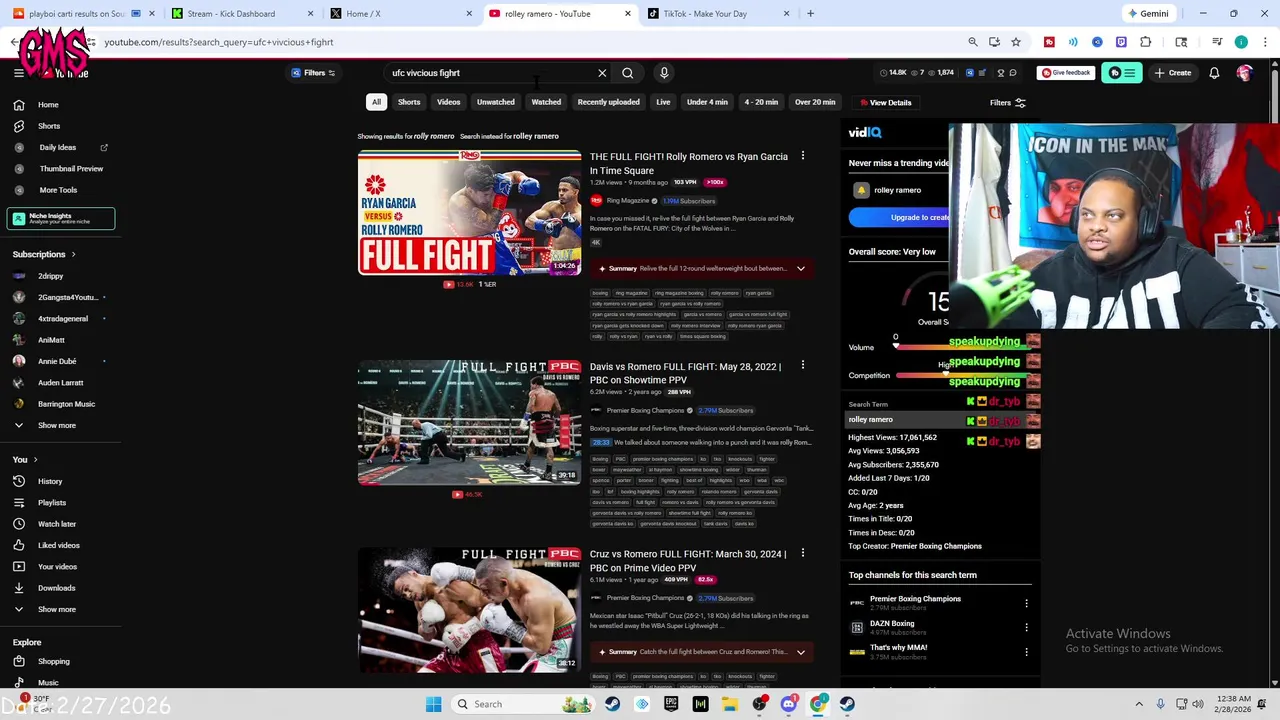Click the Create button
The width and height of the screenshot is (1280, 720).
pyautogui.click(x=1173, y=73)
